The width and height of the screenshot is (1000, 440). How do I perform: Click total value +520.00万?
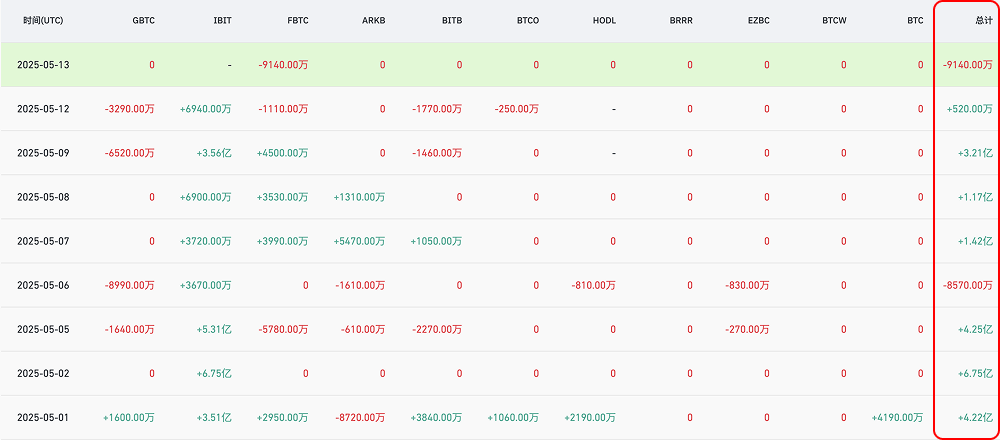970,109
